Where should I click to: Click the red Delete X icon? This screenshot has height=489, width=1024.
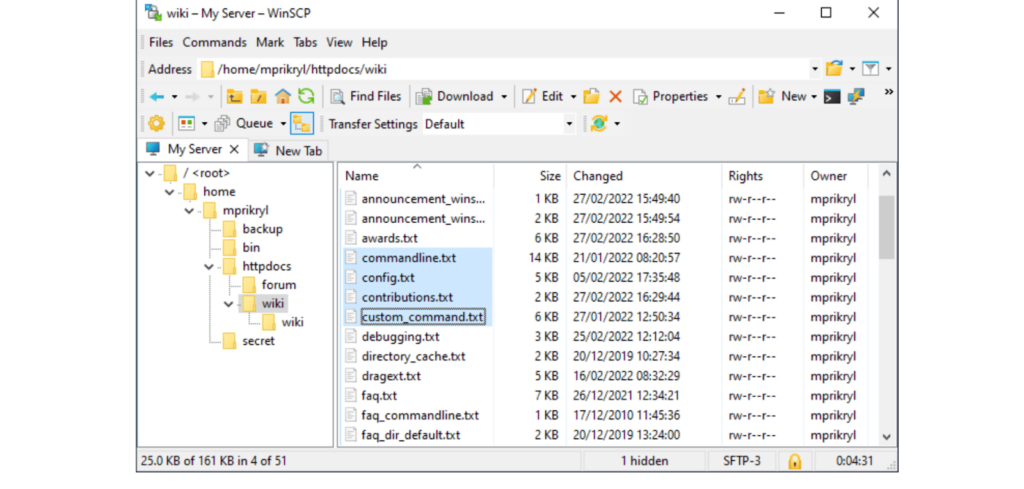[615, 97]
